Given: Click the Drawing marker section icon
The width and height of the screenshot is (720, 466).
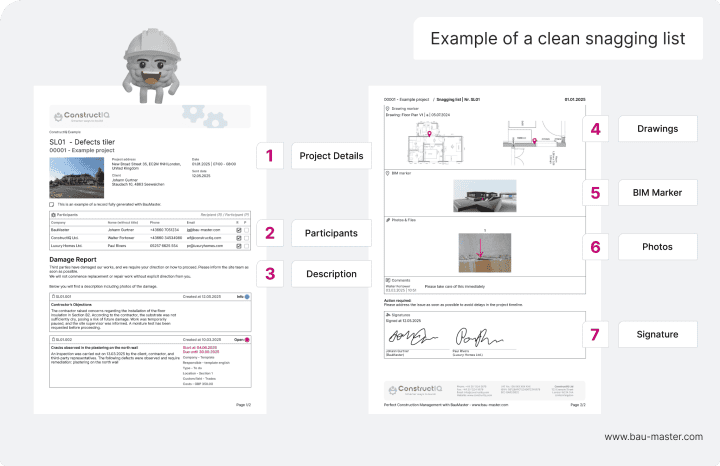Looking at the screenshot, I should 387,108.
